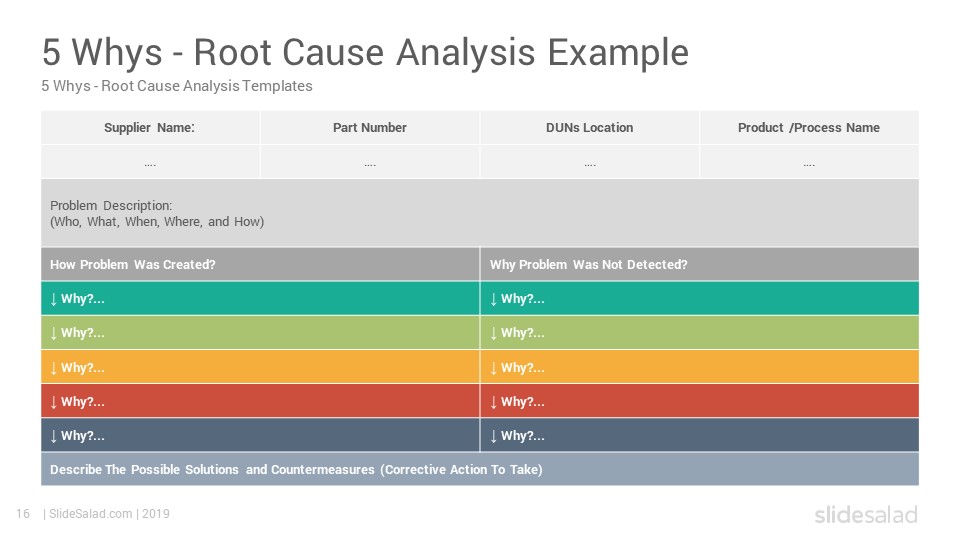Click the empty value cell under Supplier Name
Screen dimensions: 960x540
coord(151,162)
